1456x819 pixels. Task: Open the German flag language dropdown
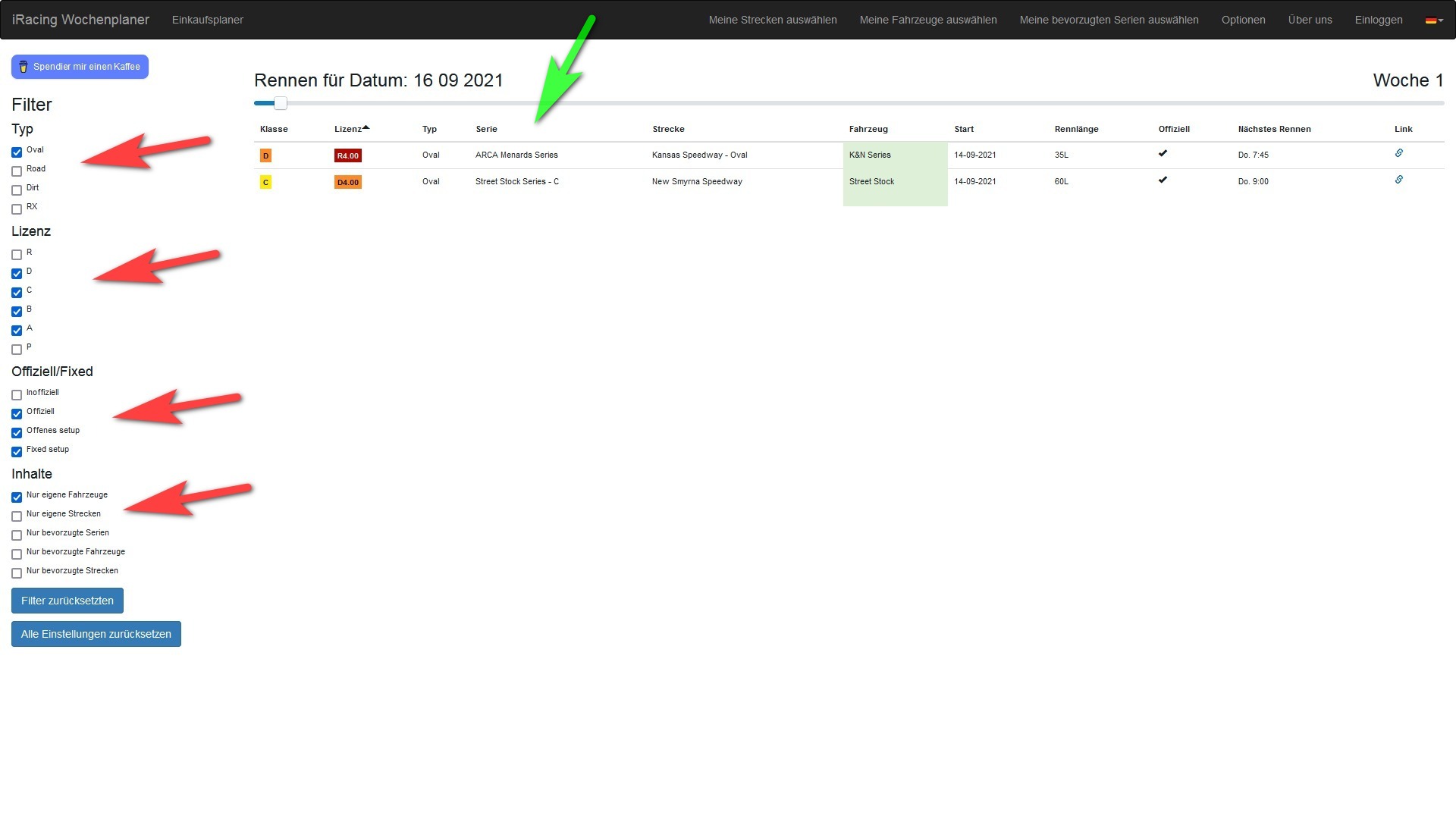tap(1433, 20)
